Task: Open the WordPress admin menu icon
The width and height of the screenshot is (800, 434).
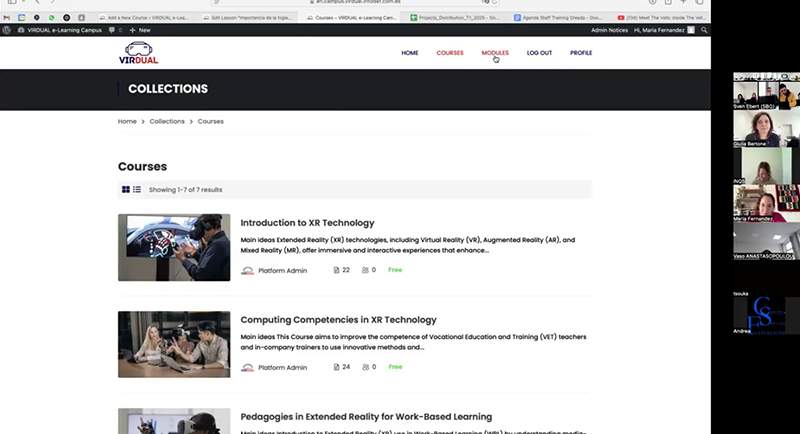Action: (x=7, y=30)
